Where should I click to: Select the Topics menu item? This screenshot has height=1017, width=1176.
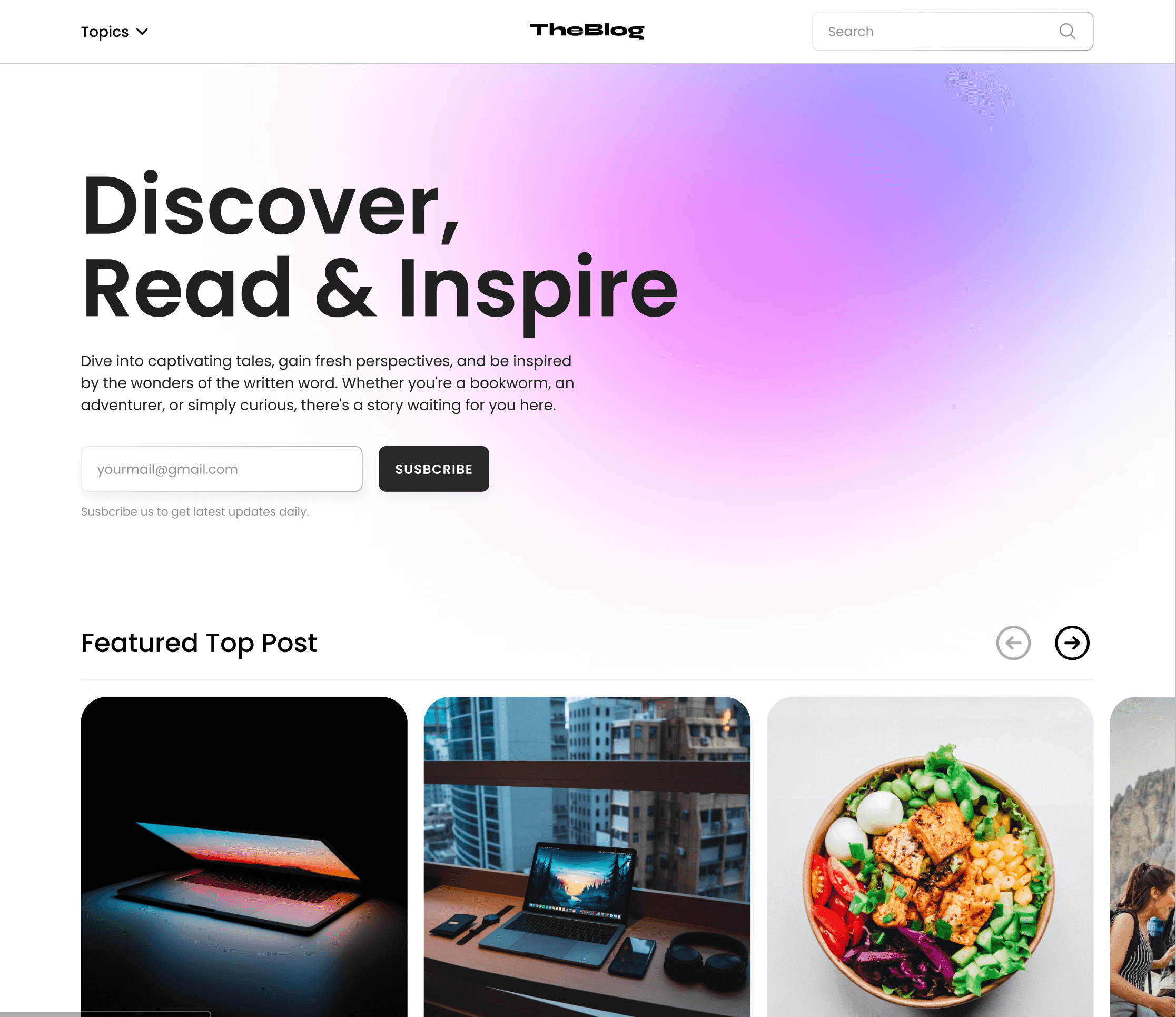(x=113, y=31)
